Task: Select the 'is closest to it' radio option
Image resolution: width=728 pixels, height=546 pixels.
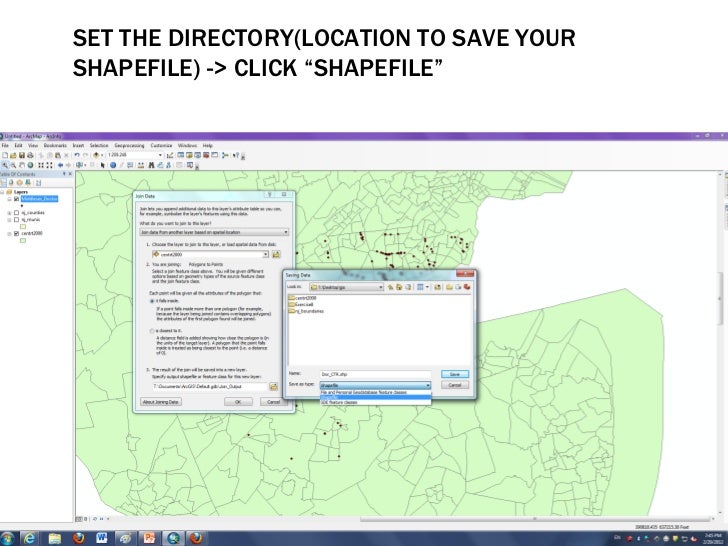Action: [150, 329]
